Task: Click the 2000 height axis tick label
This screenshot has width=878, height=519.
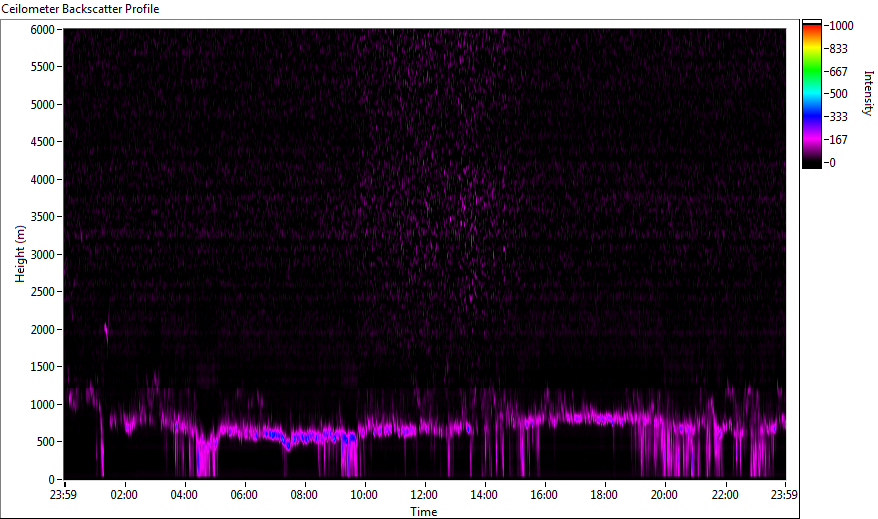Action: (43, 330)
